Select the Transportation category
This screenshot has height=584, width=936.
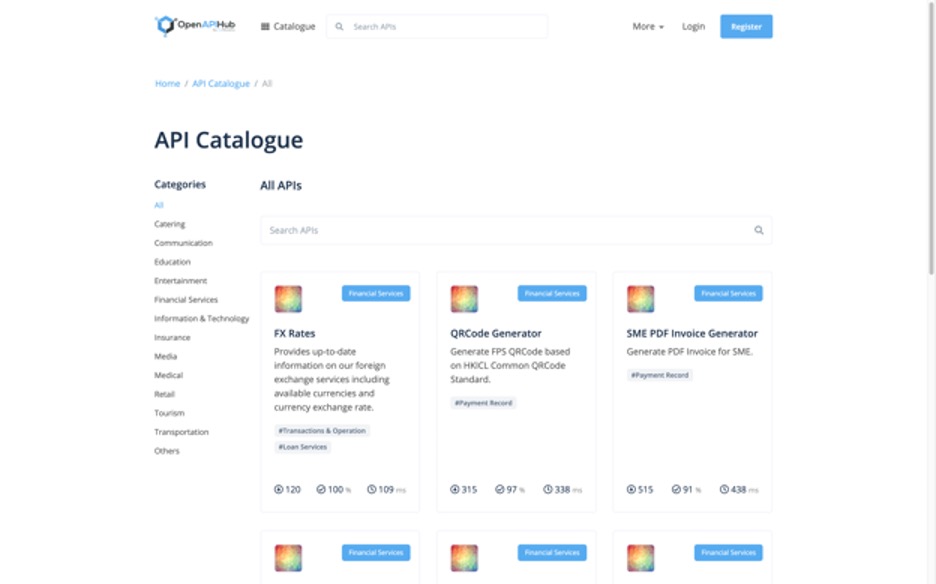point(181,432)
